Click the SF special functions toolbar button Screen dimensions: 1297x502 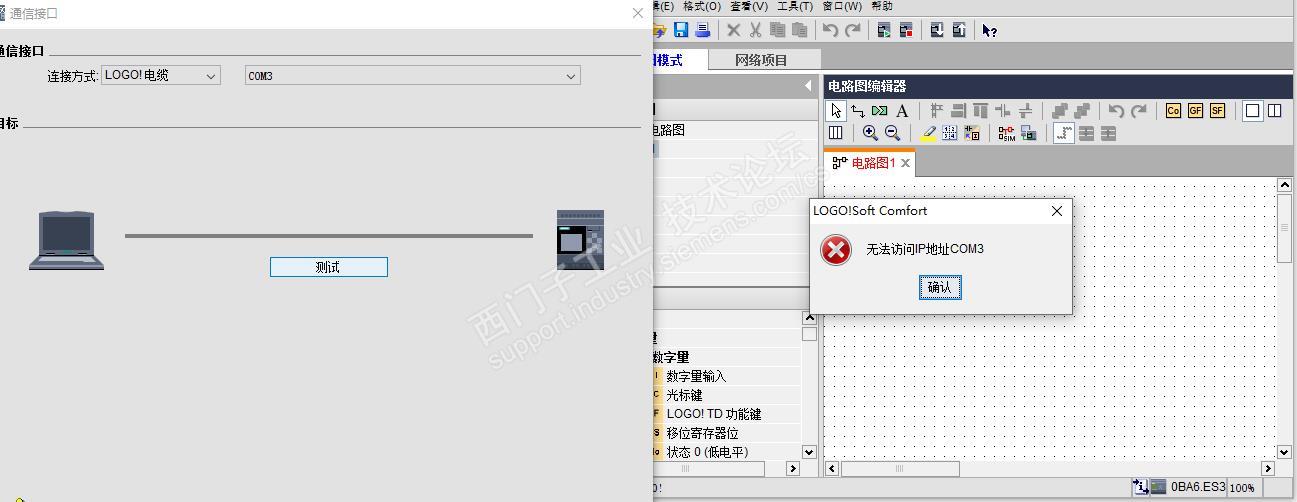pyautogui.click(x=1217, y=111)
